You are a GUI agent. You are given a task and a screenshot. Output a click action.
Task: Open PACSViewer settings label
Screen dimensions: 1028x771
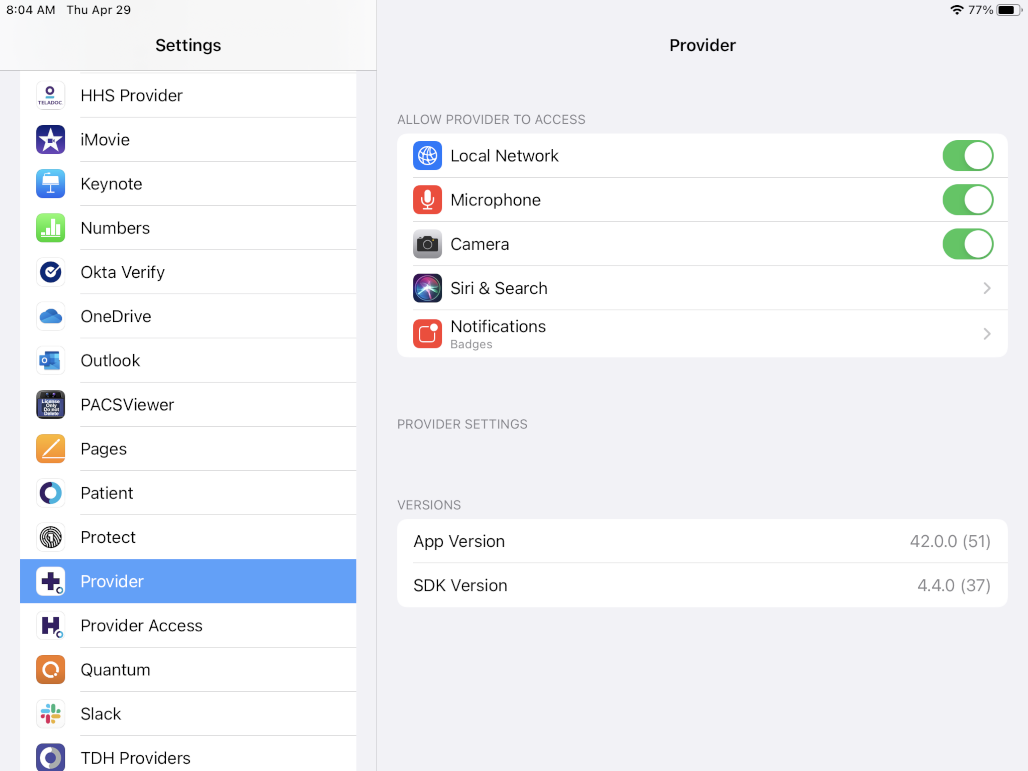(127, 405)
